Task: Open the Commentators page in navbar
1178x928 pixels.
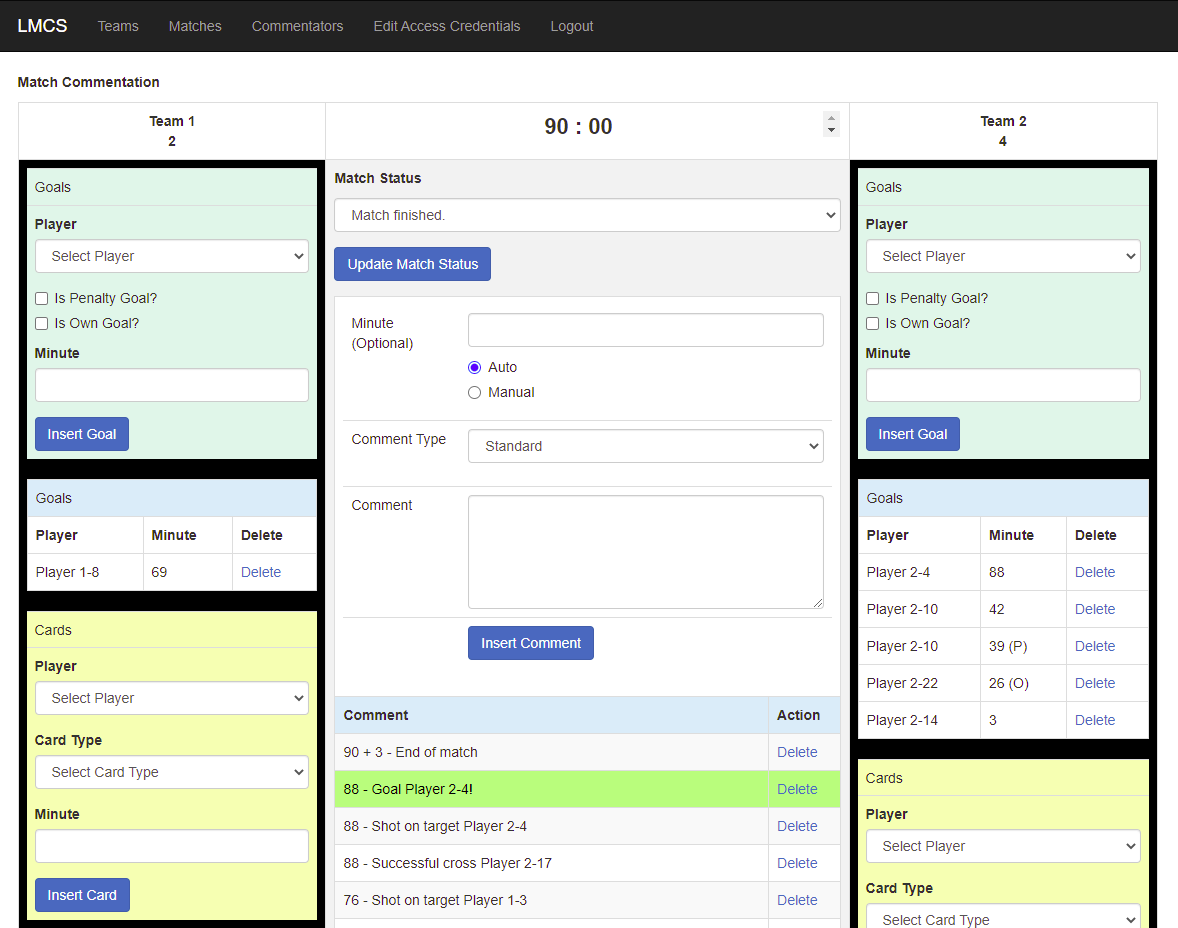Action: click(x=297, y=26)
